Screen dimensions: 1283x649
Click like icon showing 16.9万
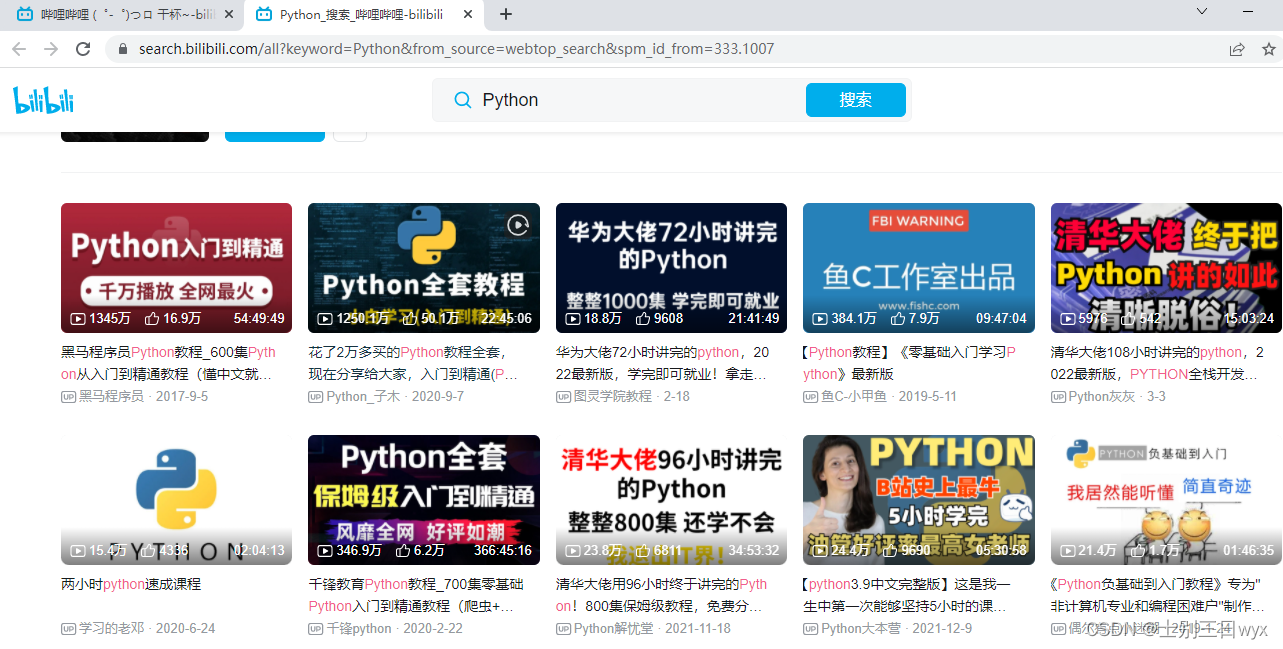tap(152, 319)
